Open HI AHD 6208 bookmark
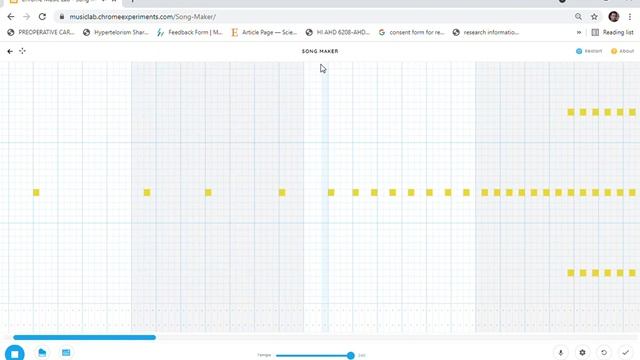 click(338, 32)
